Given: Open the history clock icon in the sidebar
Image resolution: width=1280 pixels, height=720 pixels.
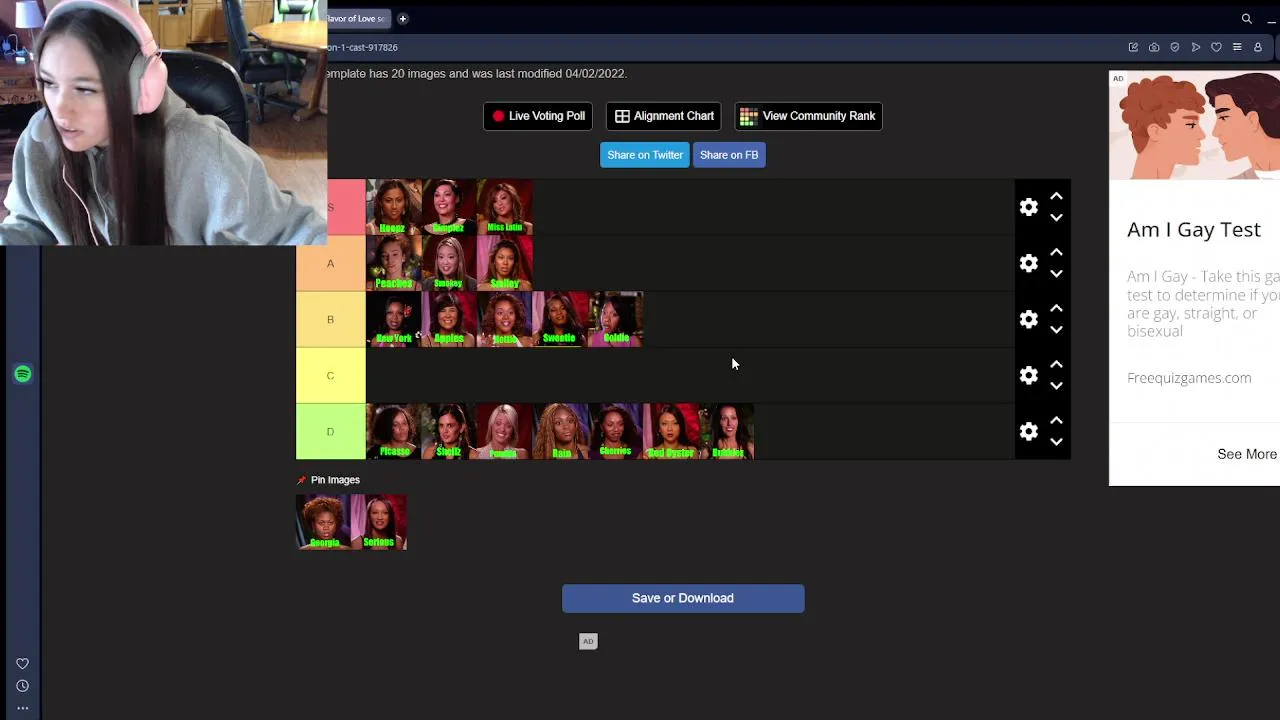Looking at the screenshot, I should pyautogui.click(x=22, y=686).
